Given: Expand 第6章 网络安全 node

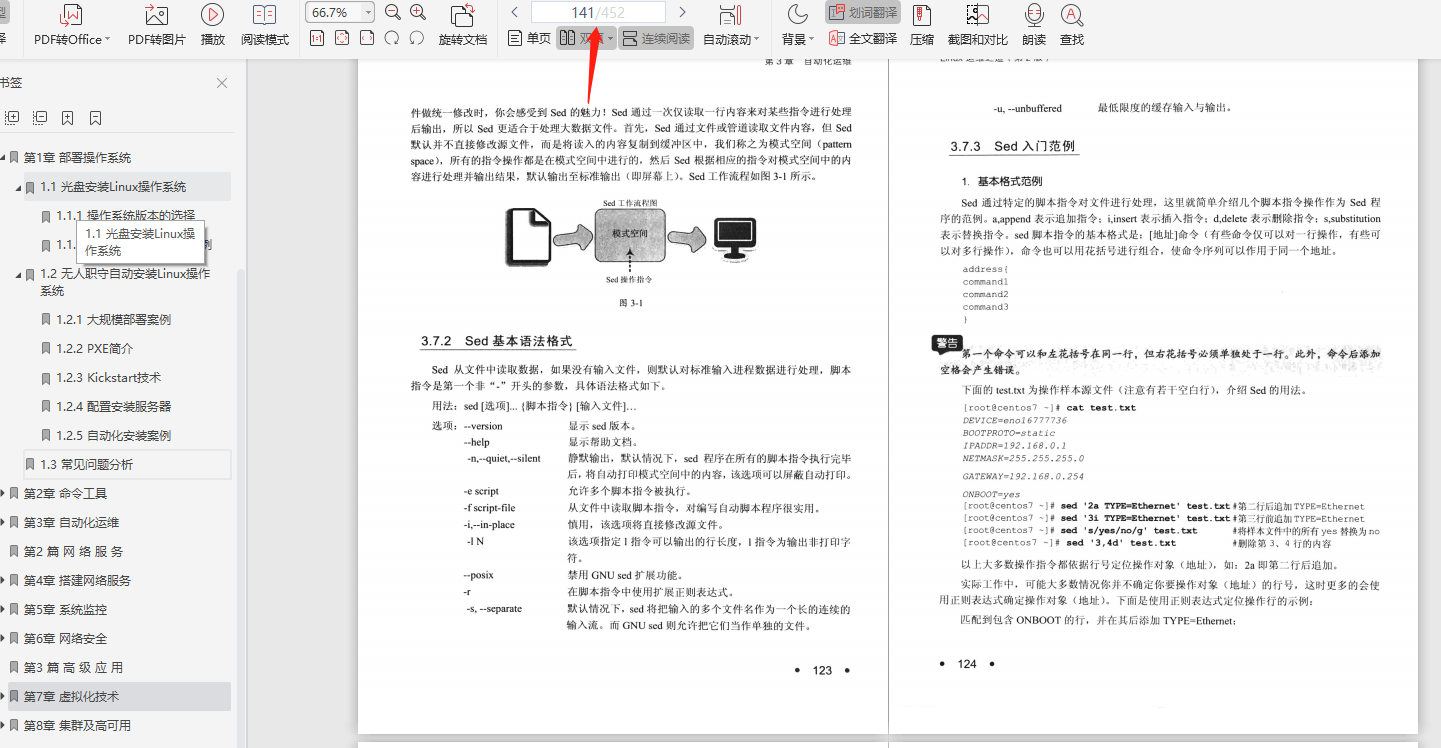Looking at the screenshot, I should coord(3,639).
